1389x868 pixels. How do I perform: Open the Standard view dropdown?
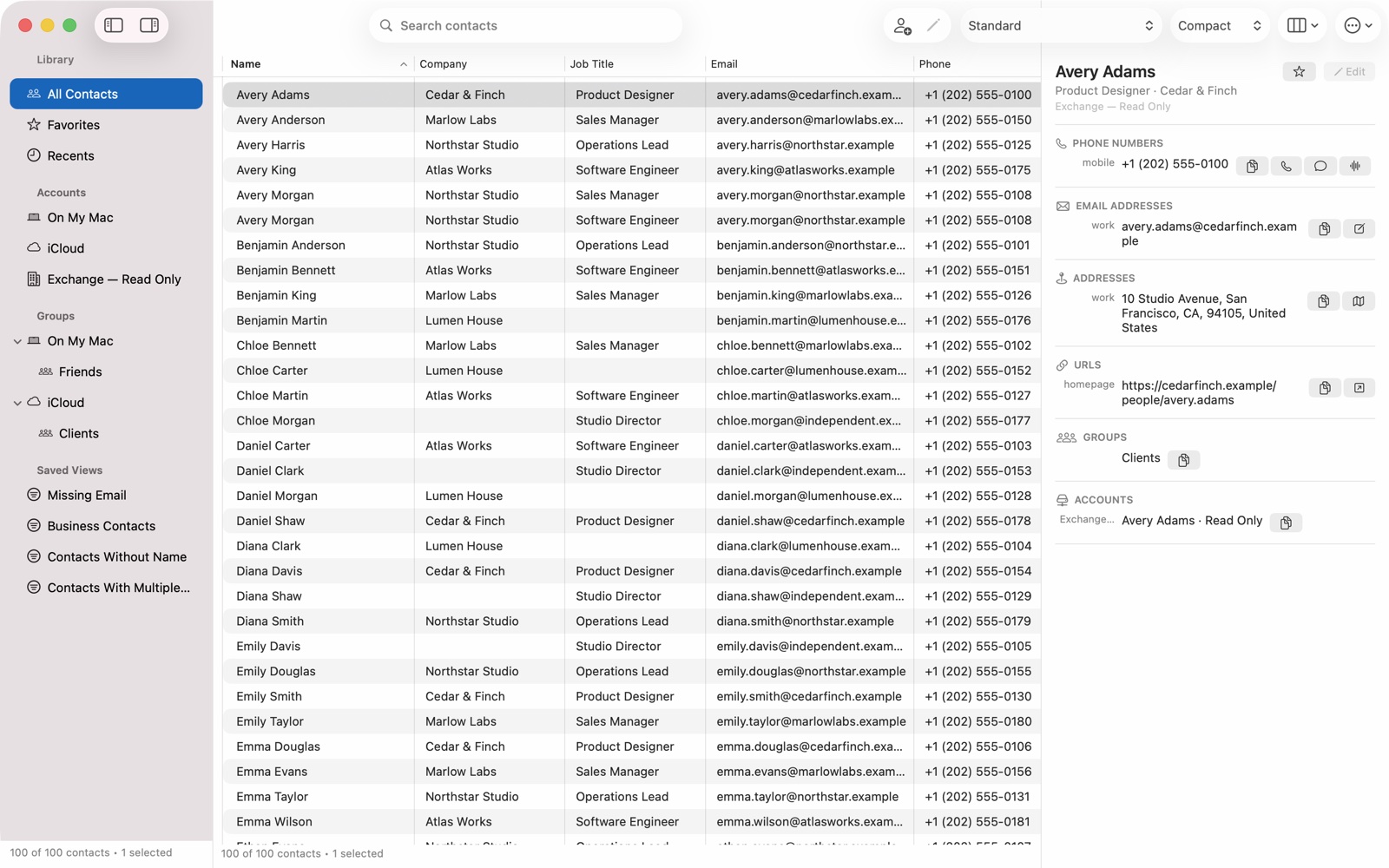[1060, 26]
